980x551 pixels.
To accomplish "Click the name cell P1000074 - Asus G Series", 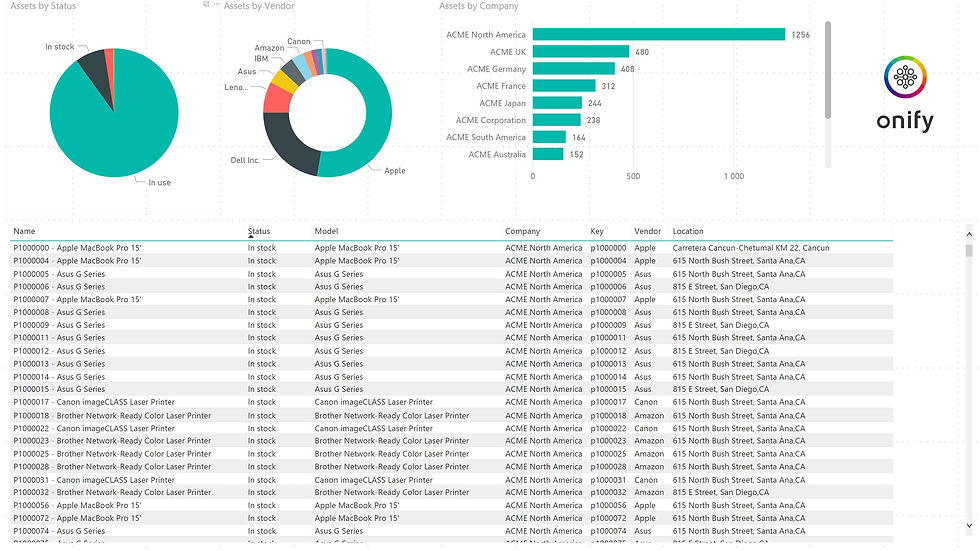I will point(59,531).
